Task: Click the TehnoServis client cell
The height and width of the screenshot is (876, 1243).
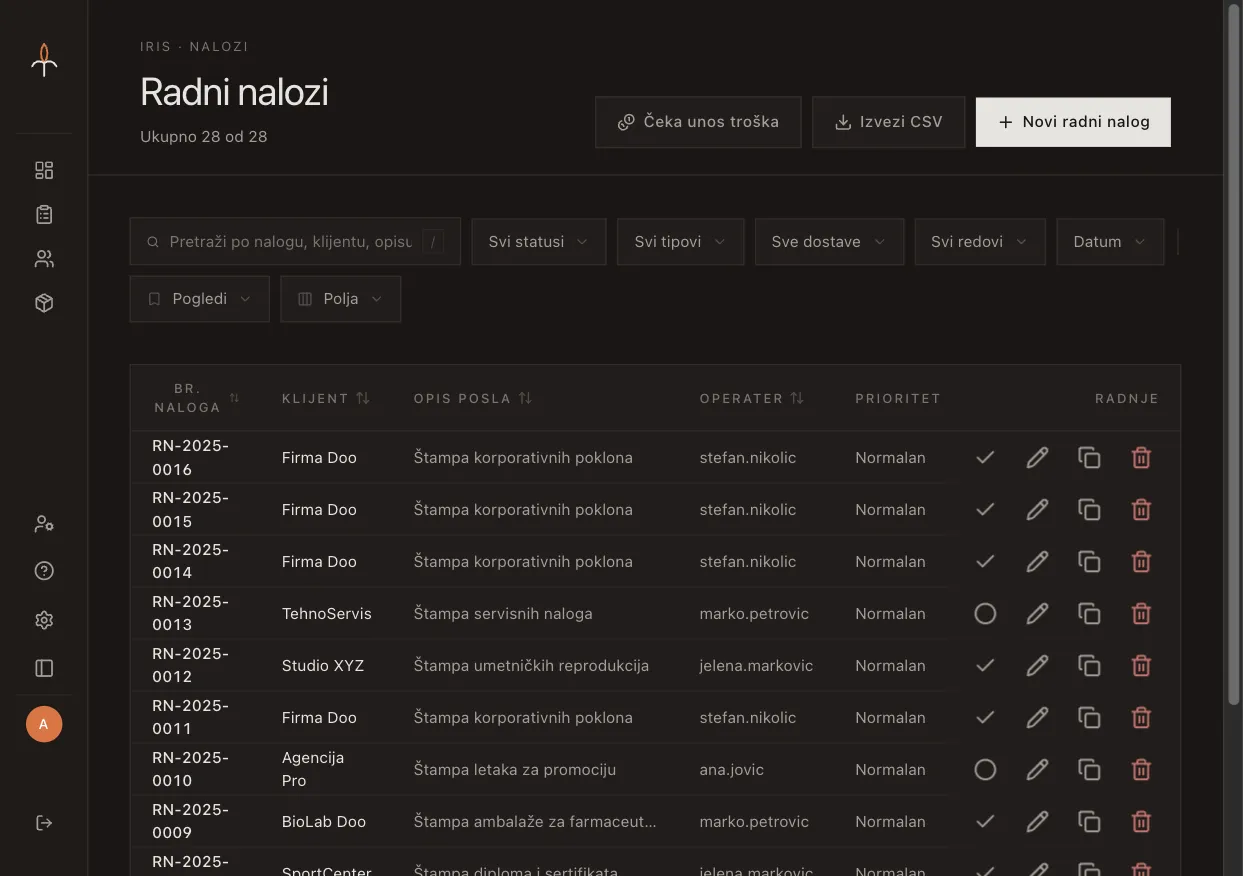Action: coord(327,614)
